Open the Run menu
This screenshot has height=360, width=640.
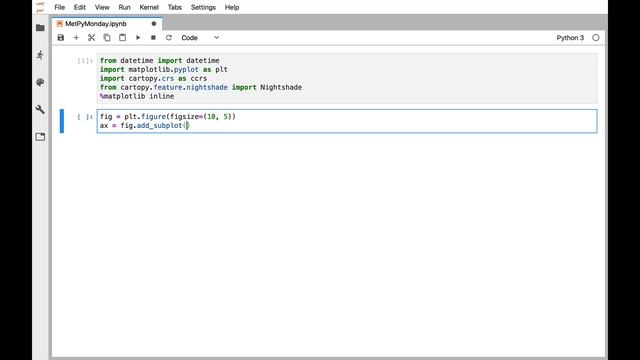(124, 7)
